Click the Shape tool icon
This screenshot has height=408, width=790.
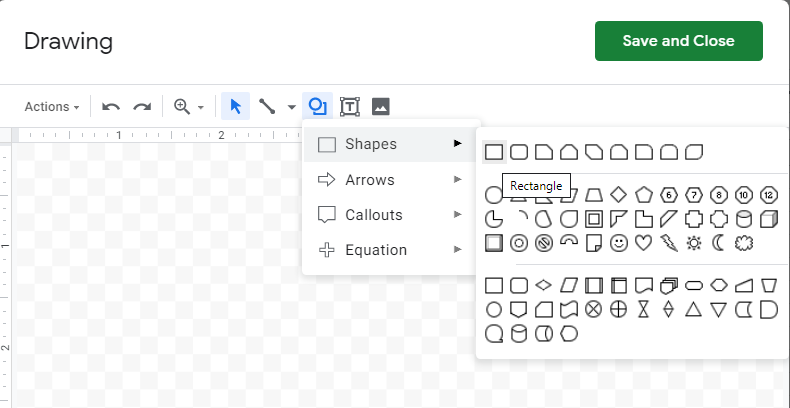(318, 106)
